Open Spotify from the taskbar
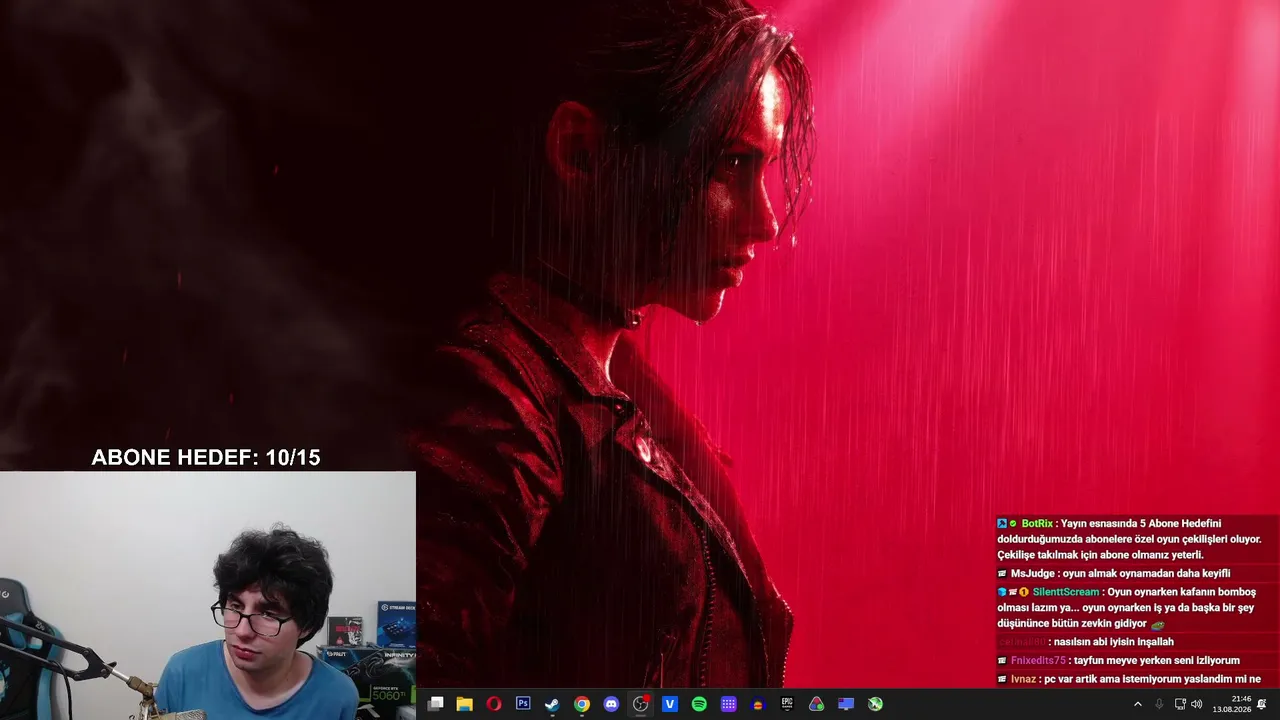 pos(699,704)
